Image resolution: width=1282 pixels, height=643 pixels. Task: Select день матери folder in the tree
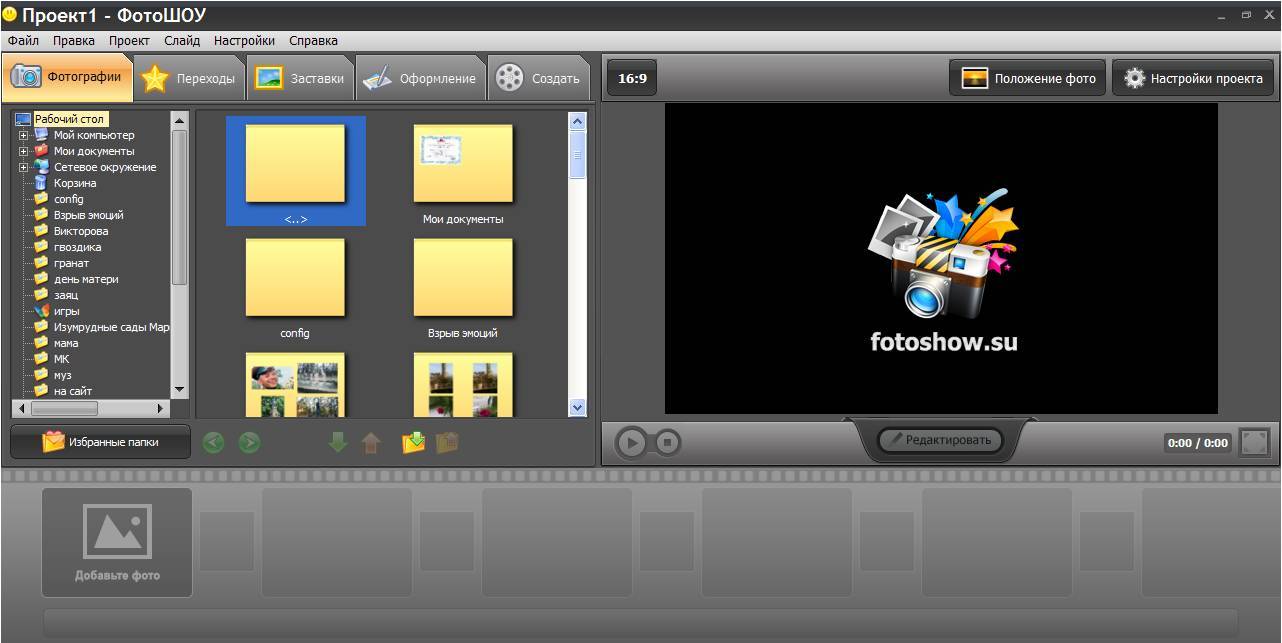(x=86, y=279)
